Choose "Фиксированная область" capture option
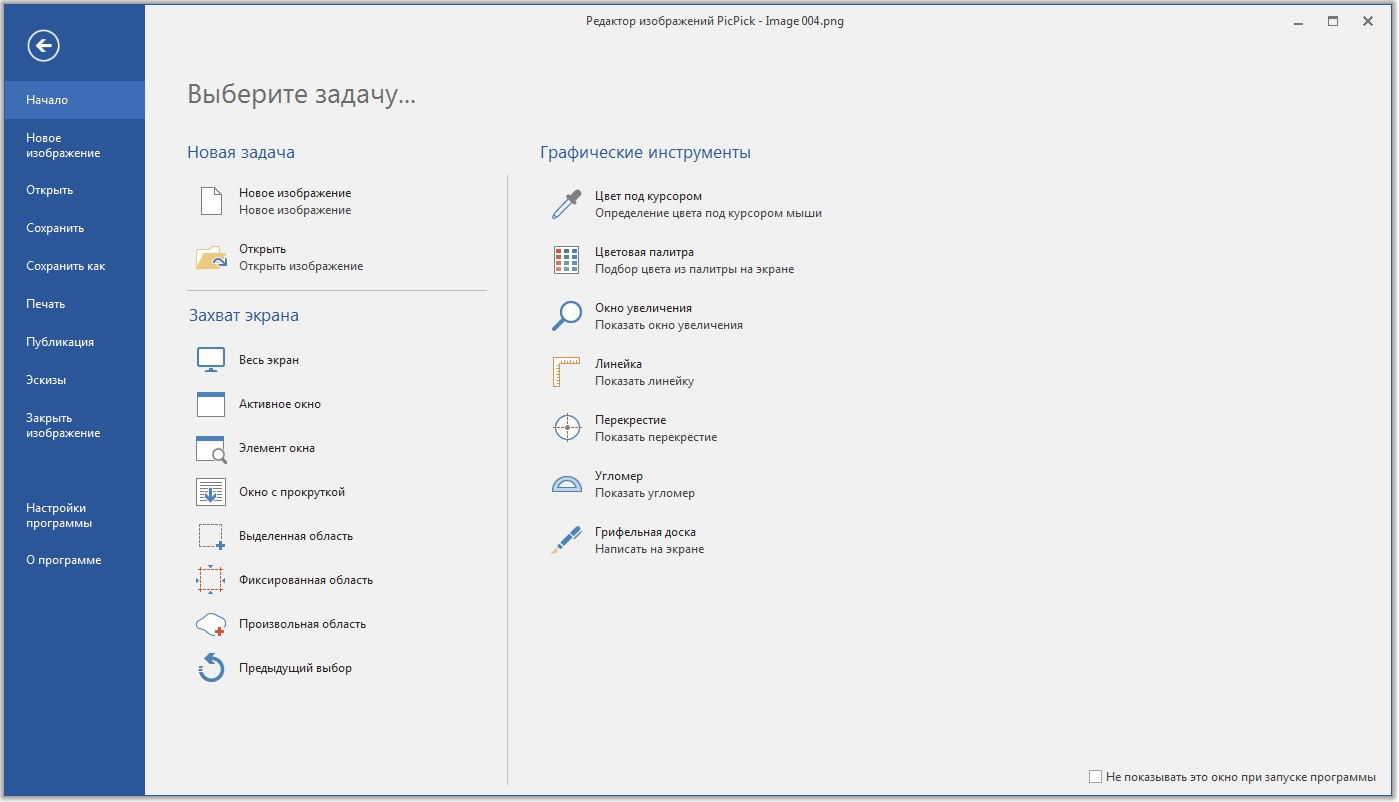The height and width of the screenshot is (802, 1399). coord(305,580)
